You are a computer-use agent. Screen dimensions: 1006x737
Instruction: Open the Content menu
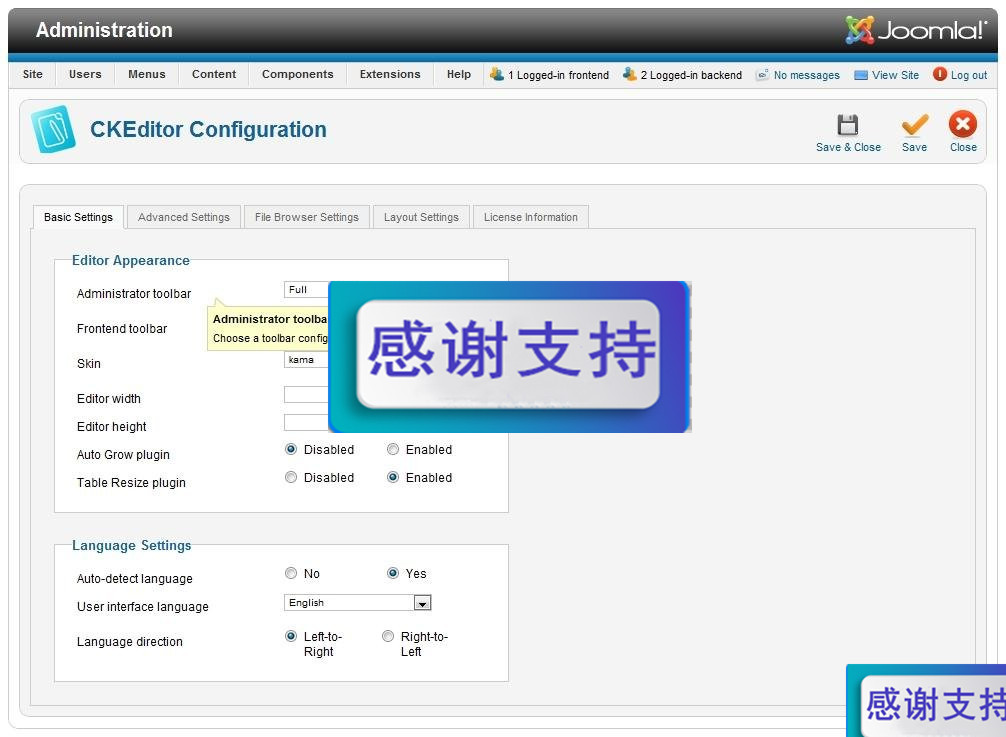click(214, 74)
